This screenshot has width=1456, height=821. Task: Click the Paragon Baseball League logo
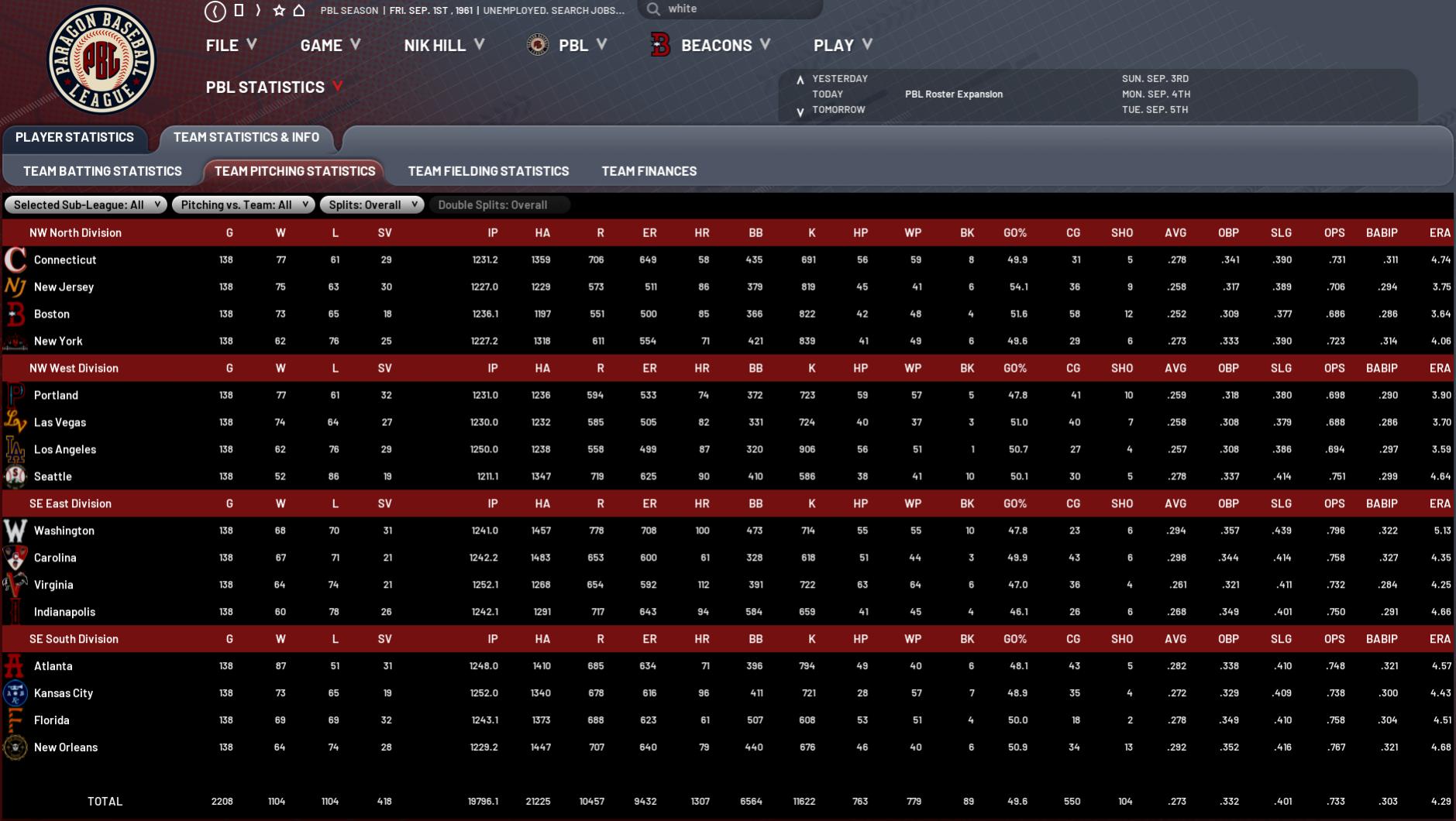click(102, 60)
